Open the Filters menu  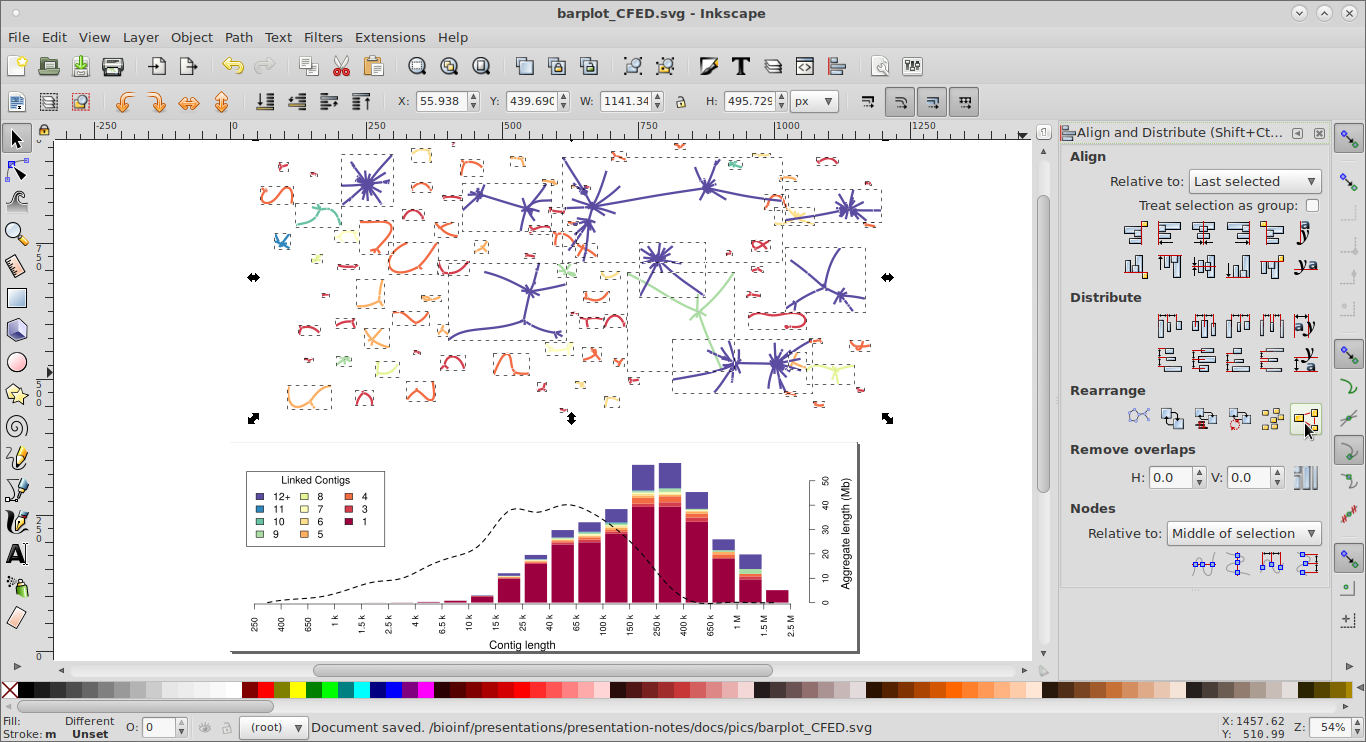323,37
